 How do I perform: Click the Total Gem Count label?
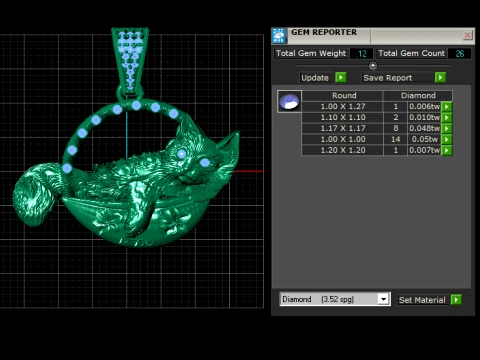[x=411, y=53]
